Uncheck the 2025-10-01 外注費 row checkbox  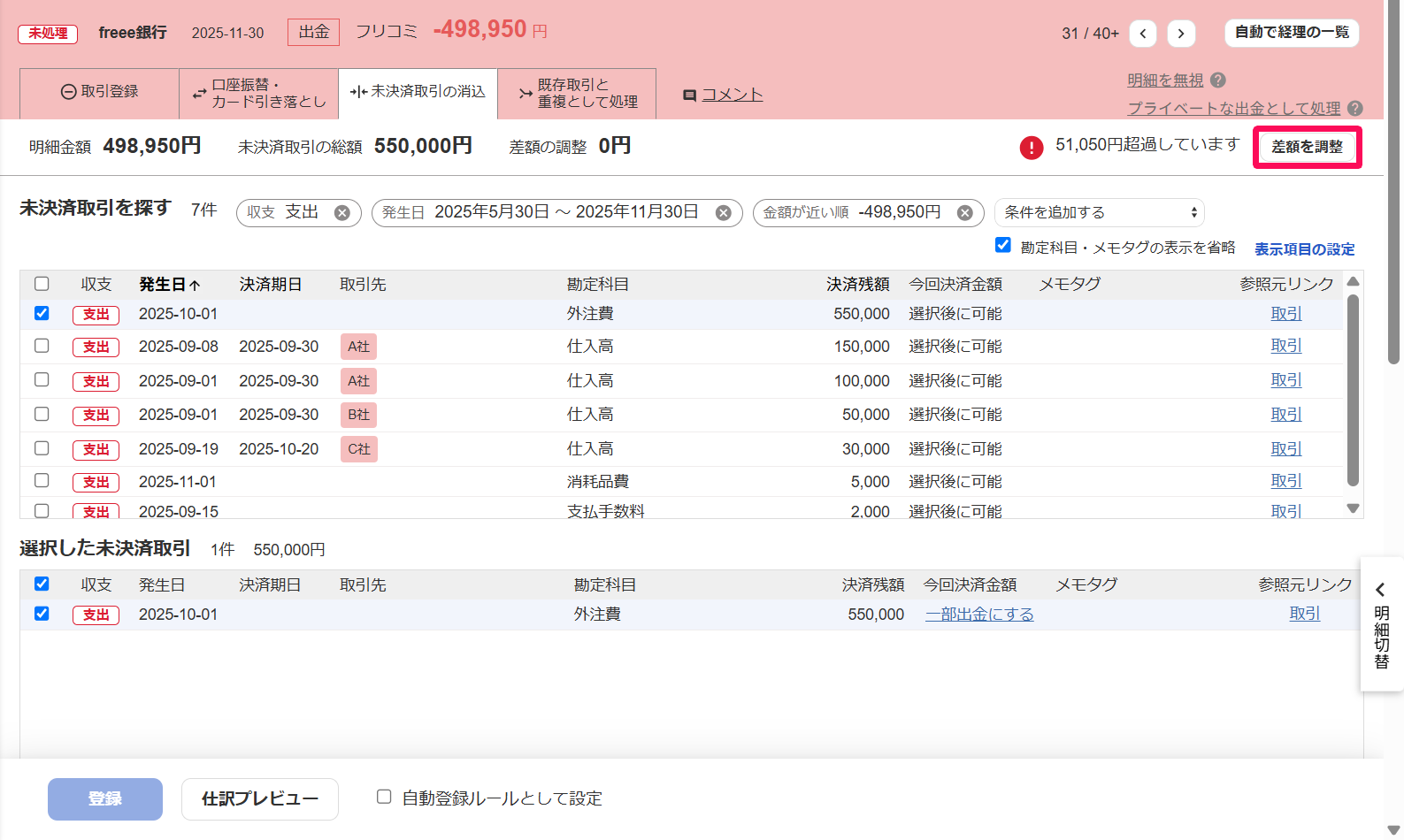pos(42,313)
